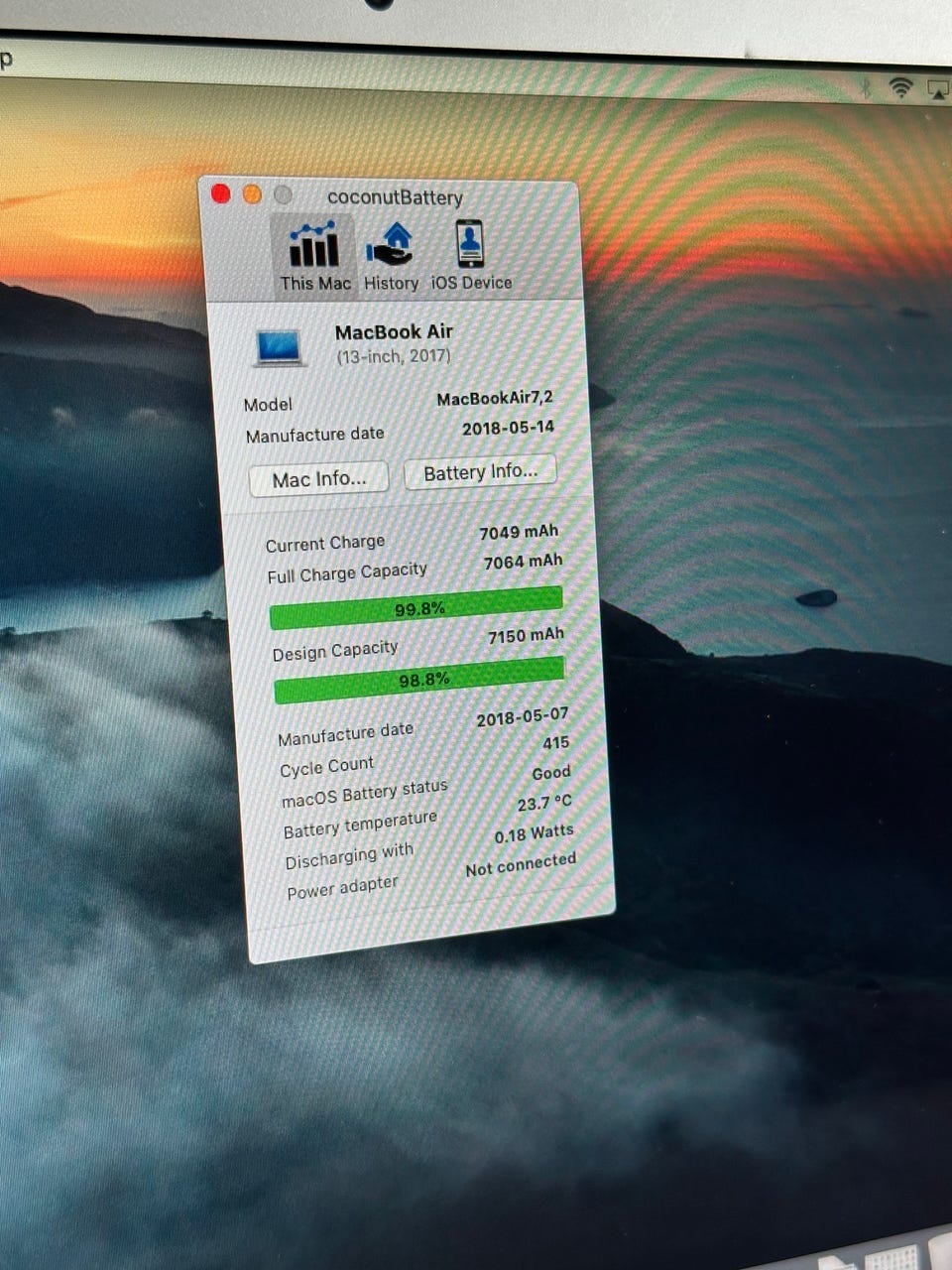Click the MacBook Air heading text
Image resolution: width=952 pixels, height=1270 pixels.
click(394, 332)
